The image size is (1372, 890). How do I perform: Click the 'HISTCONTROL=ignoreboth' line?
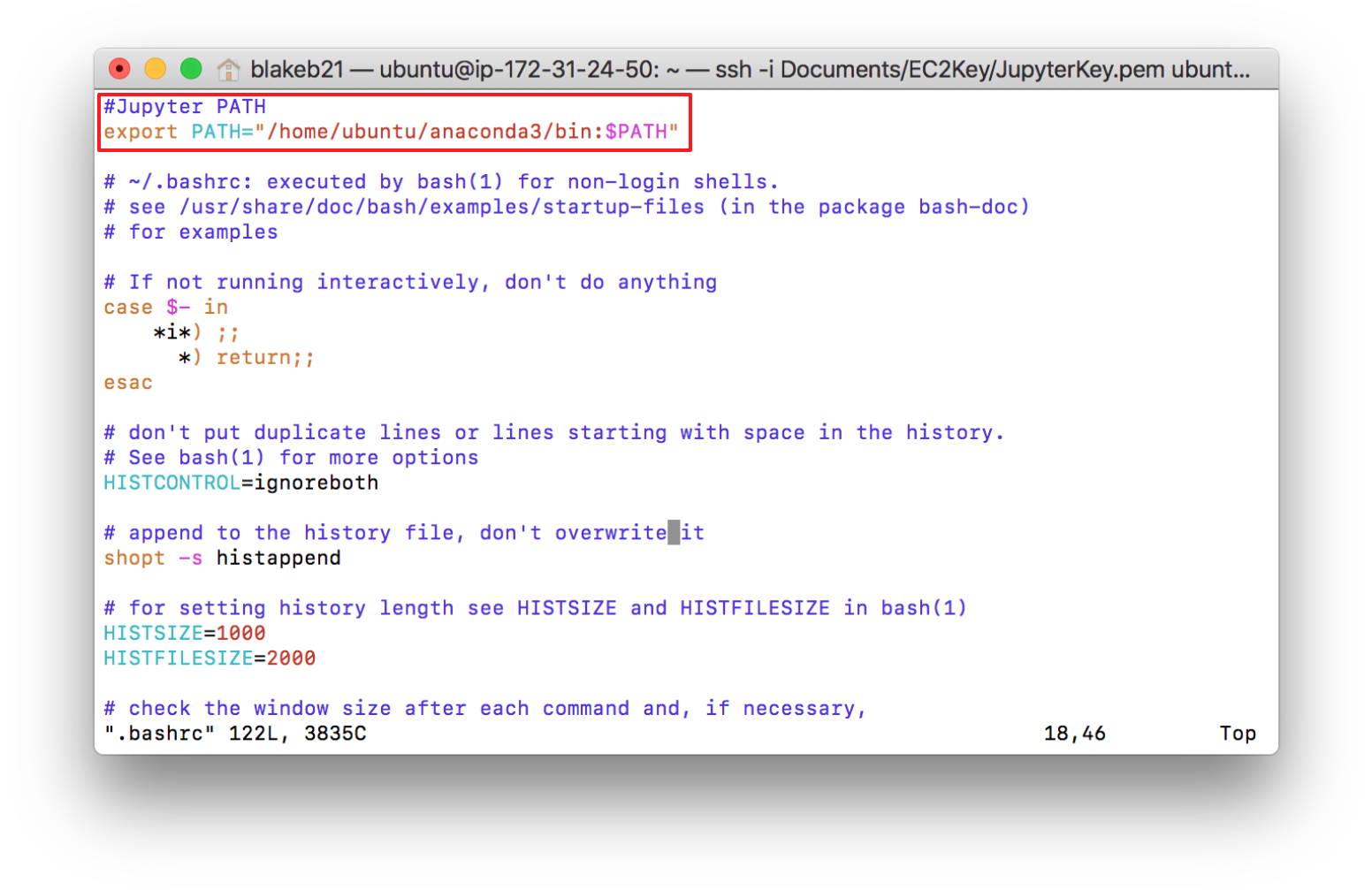241,483
